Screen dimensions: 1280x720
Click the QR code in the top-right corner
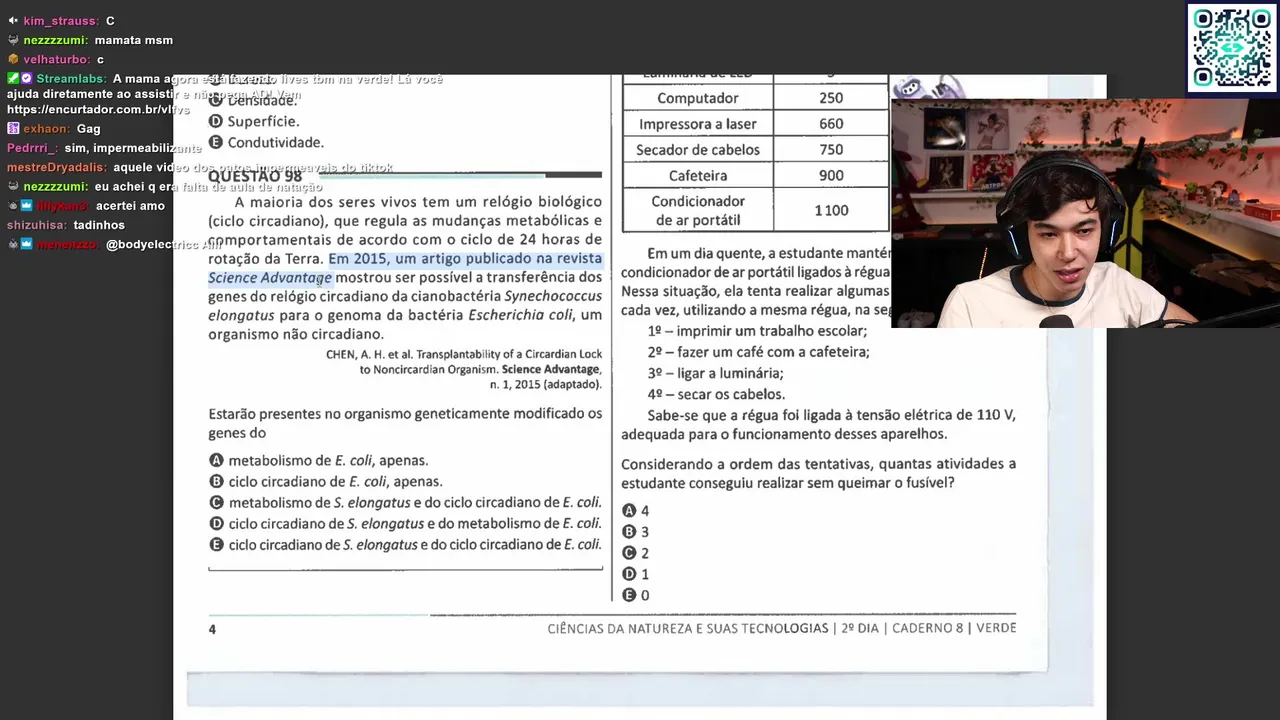[x=1233, y=49]
